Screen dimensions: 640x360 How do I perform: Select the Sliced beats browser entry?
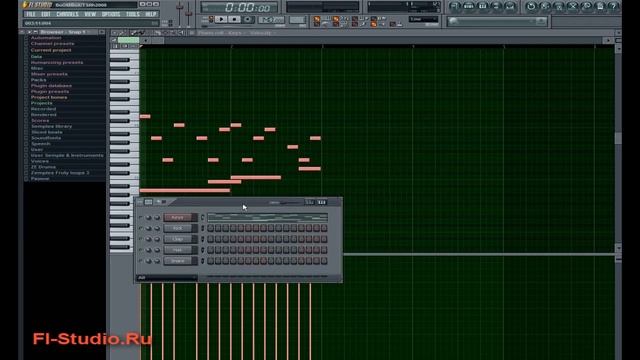(47, 132)
